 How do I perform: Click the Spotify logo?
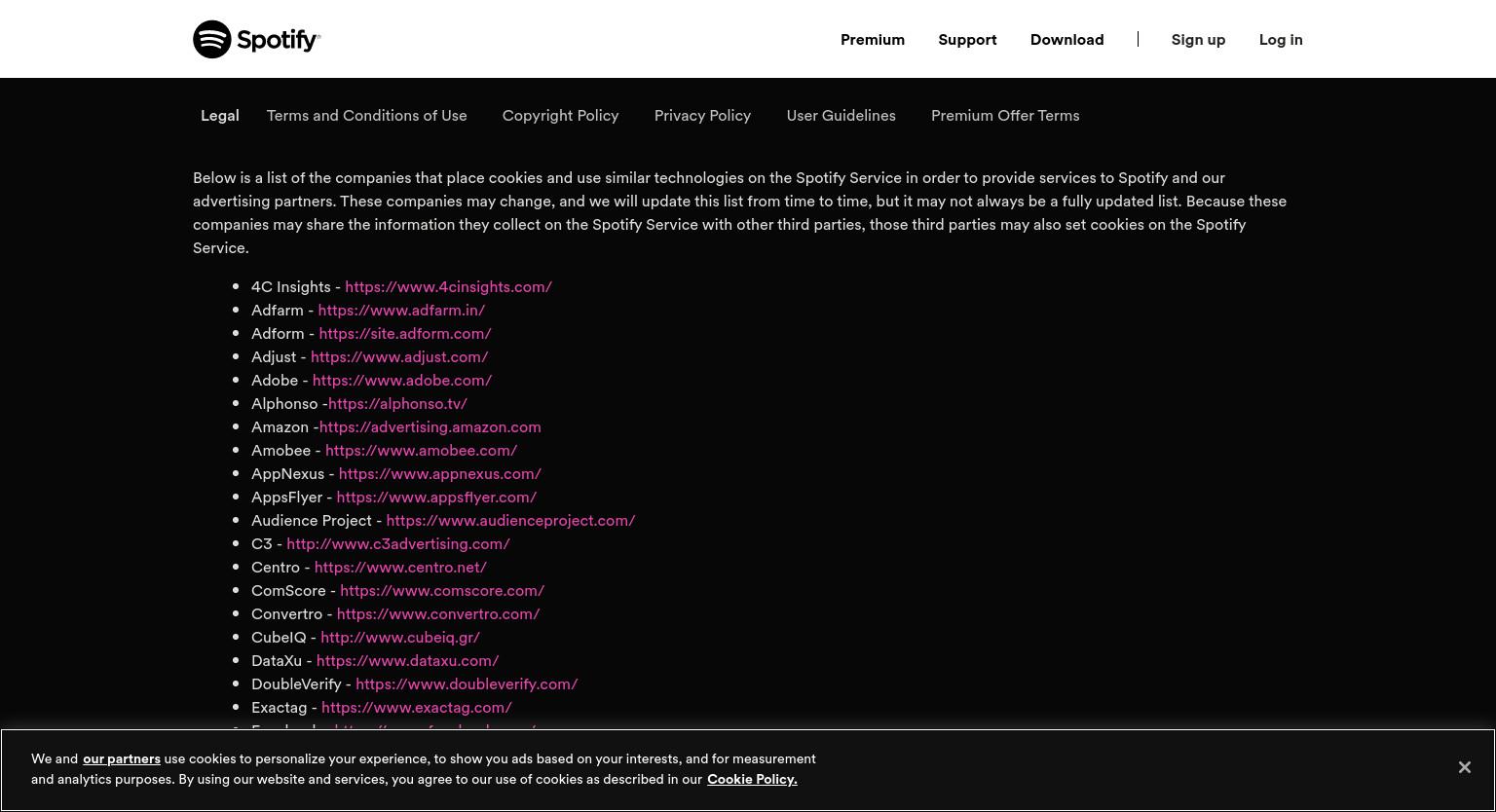[257, 39]
